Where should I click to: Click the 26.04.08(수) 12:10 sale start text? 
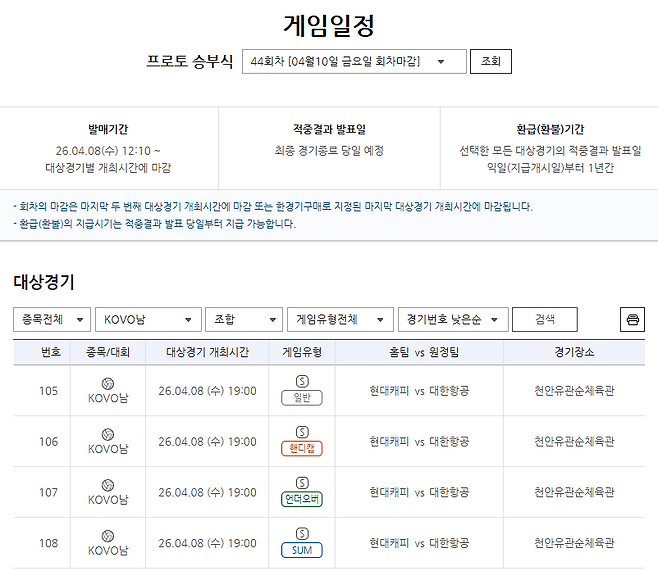coord(108,151)
